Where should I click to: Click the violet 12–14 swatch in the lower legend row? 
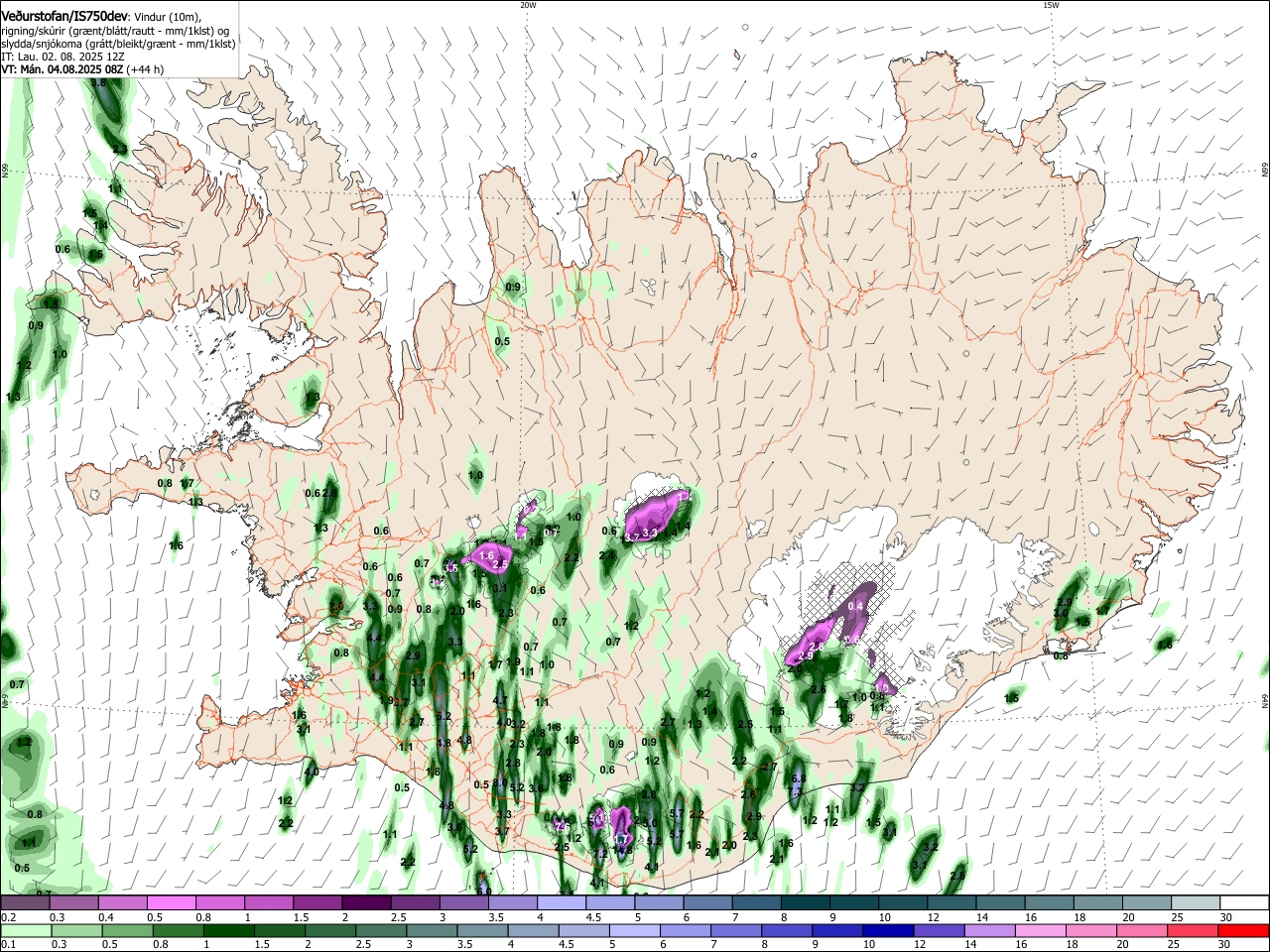[939, 931]
